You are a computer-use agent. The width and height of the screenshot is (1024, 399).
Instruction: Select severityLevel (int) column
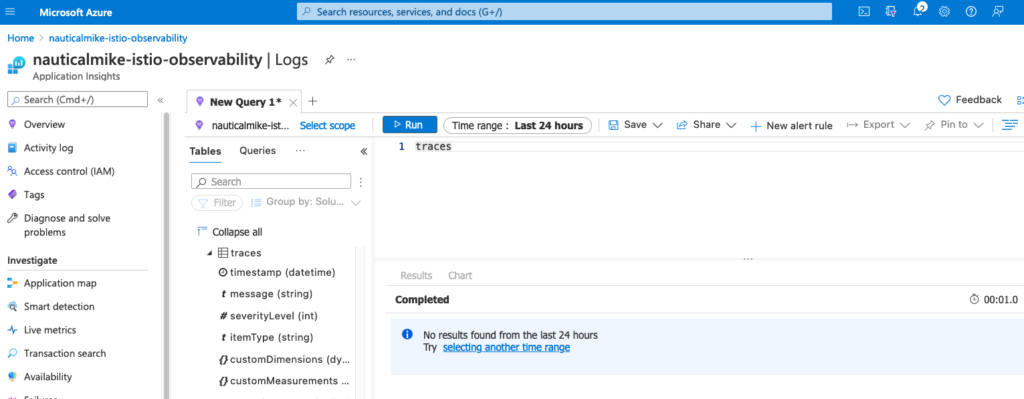pyautogui.click(x=268, y=315)
